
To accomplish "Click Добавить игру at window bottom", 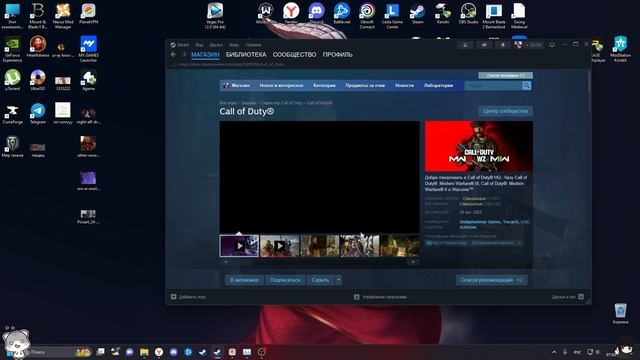I will click(x=188, y=297).
